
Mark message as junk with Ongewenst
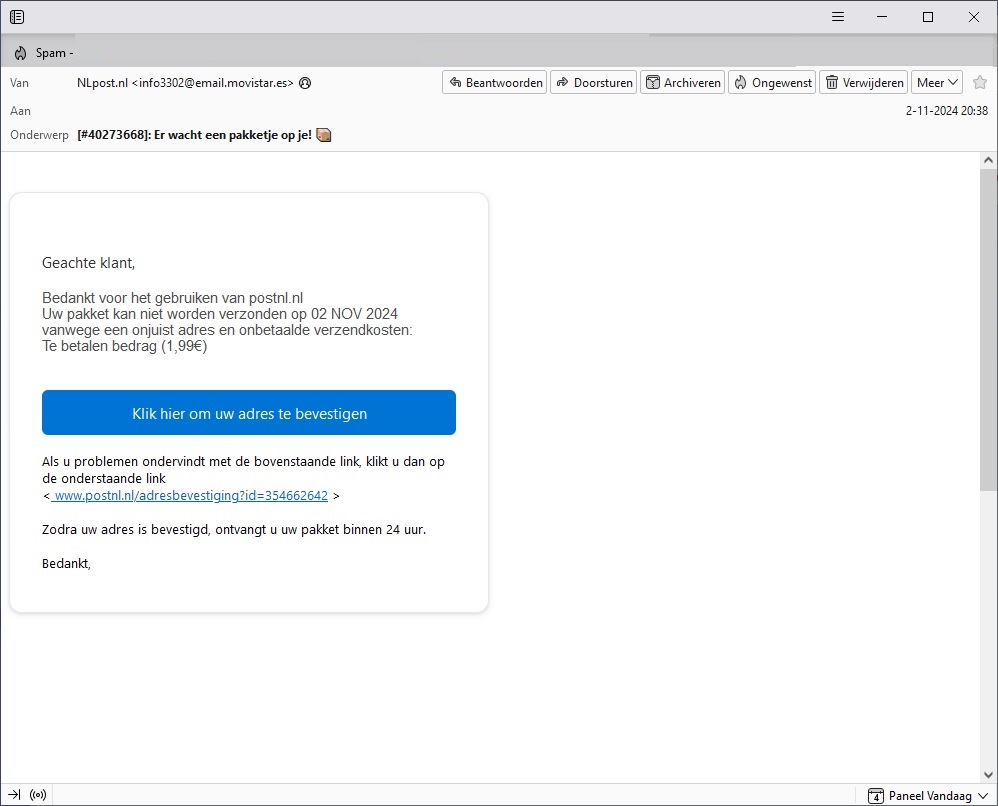[x=772, y=83]
